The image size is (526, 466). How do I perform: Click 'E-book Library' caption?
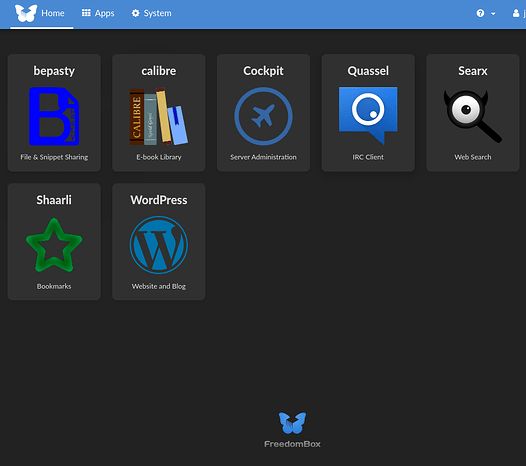pos(159,157)
